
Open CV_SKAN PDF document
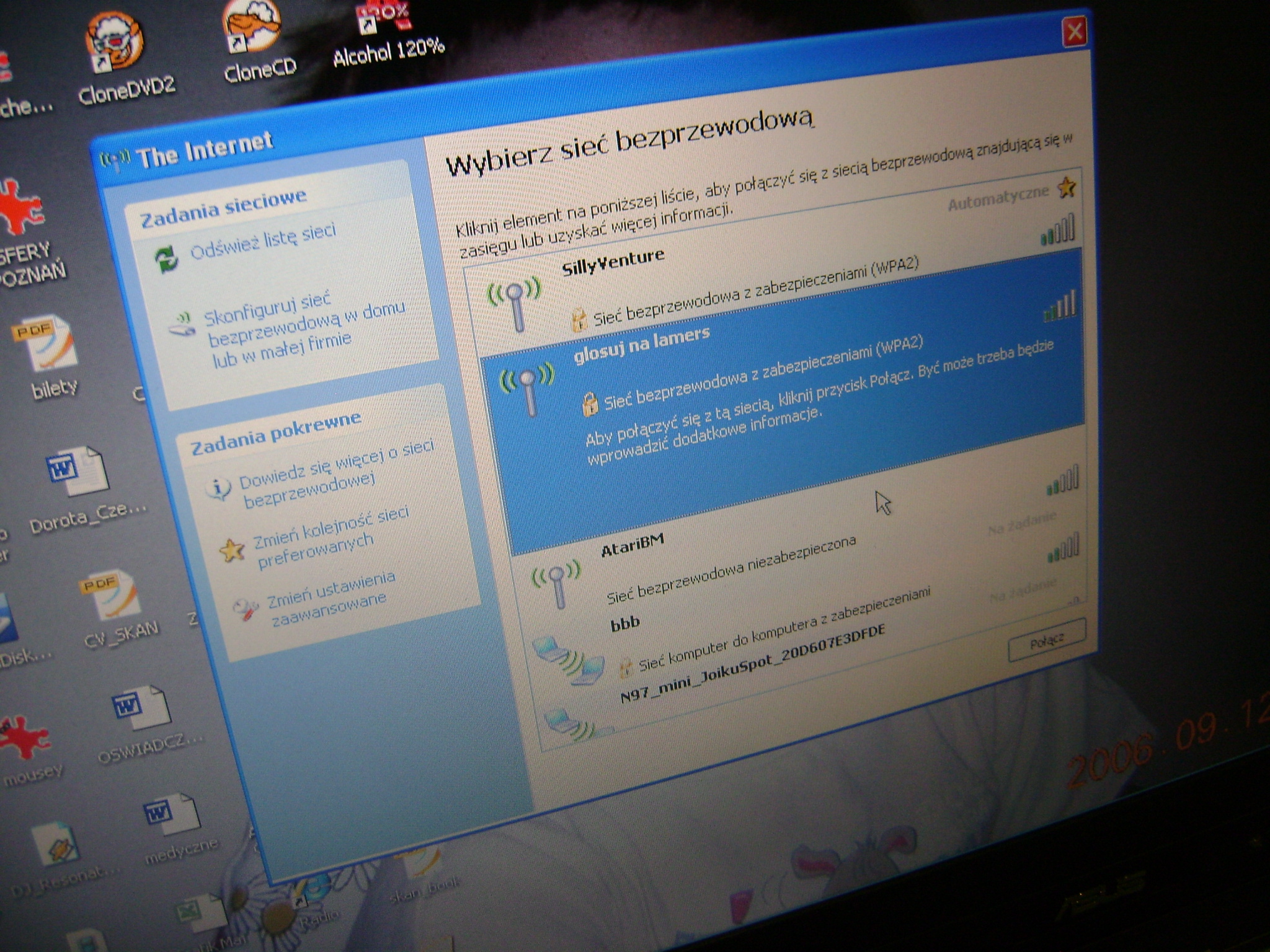(x=113, y=597)
